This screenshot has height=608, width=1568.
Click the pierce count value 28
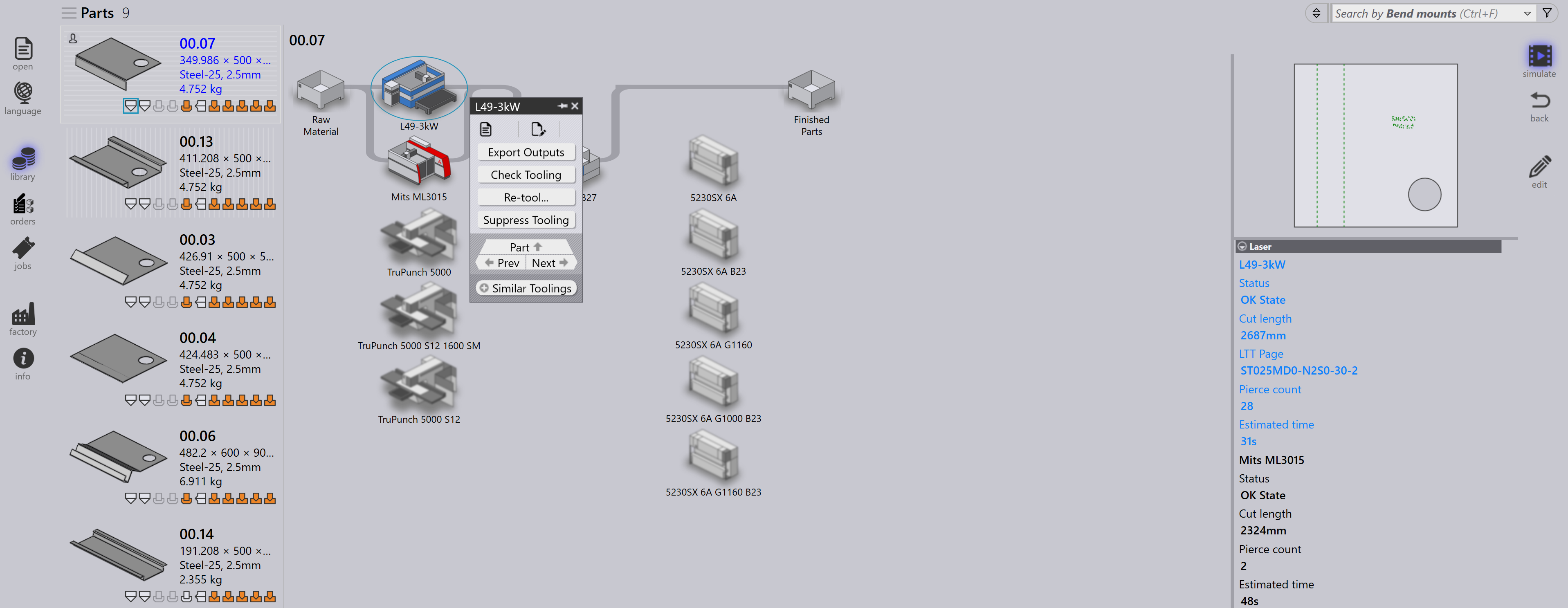point(1247,406)
